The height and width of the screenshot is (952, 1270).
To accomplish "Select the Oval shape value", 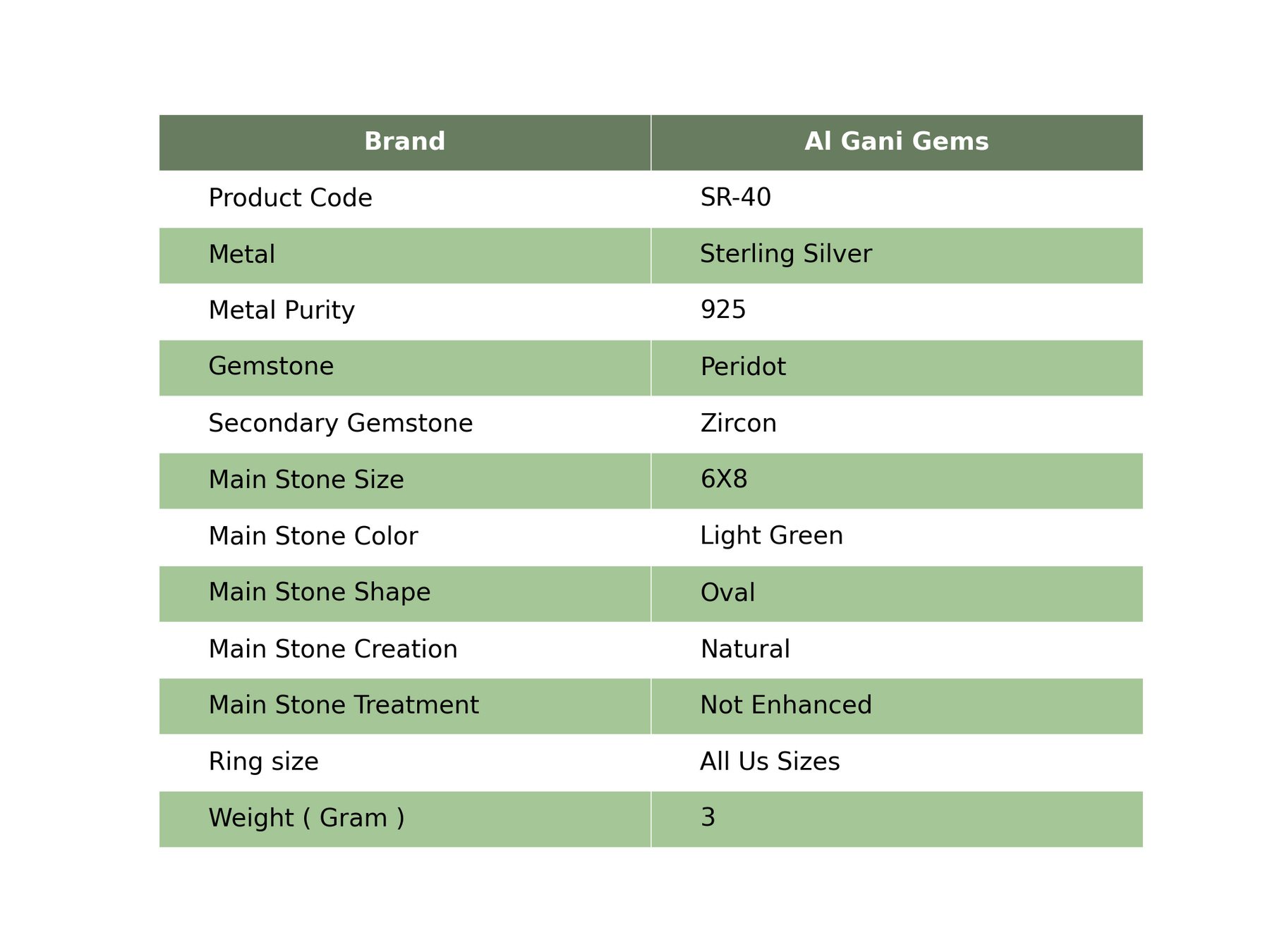I will [727, 593].
